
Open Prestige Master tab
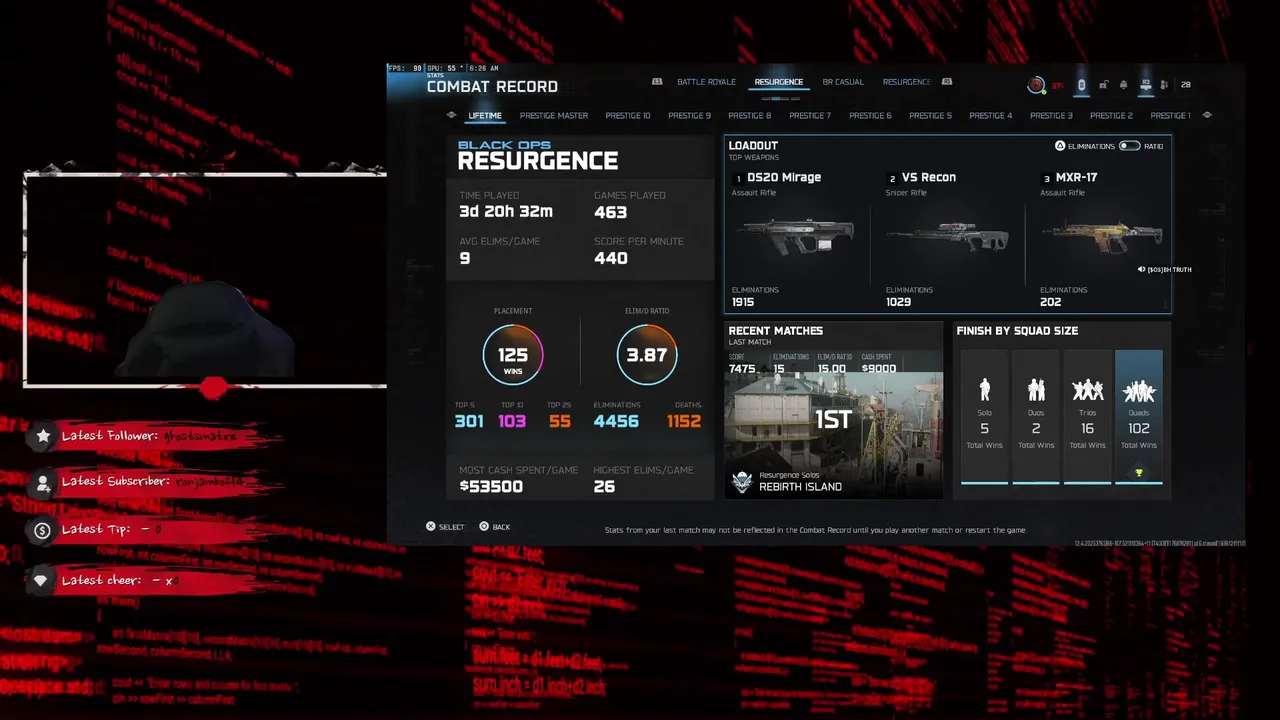pyautogui.click(x=554, y=115)
